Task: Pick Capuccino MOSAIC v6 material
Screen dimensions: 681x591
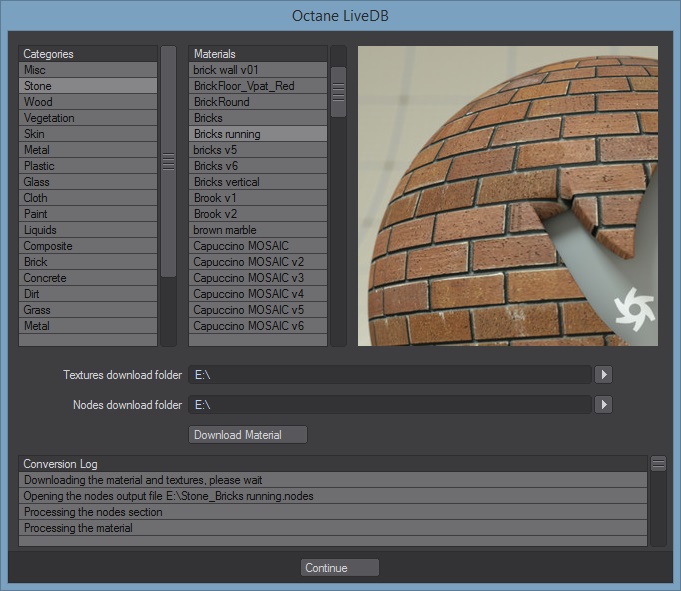Action: coord(258,326)
